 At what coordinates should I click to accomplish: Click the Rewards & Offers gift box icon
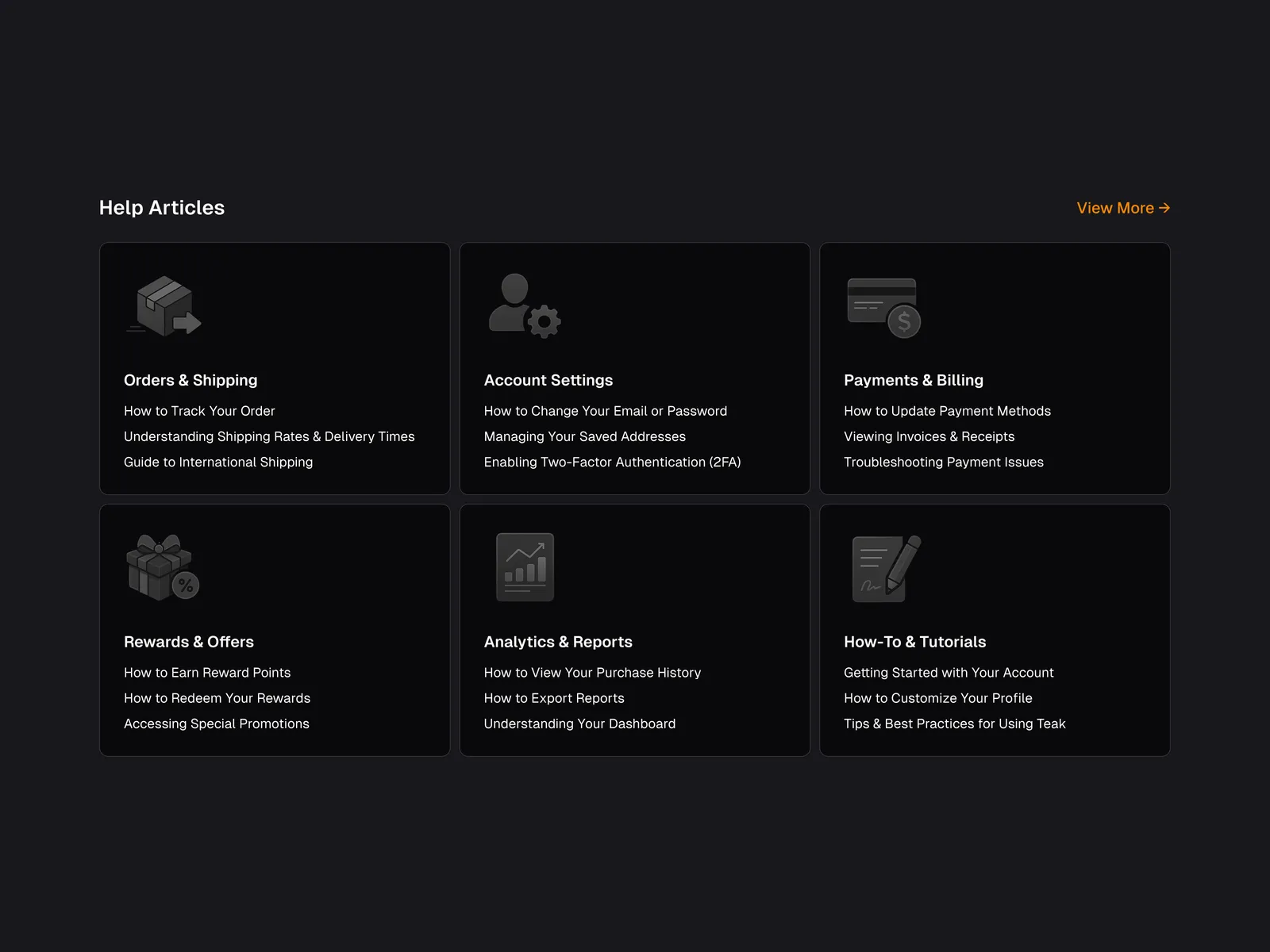click(163, 568)
